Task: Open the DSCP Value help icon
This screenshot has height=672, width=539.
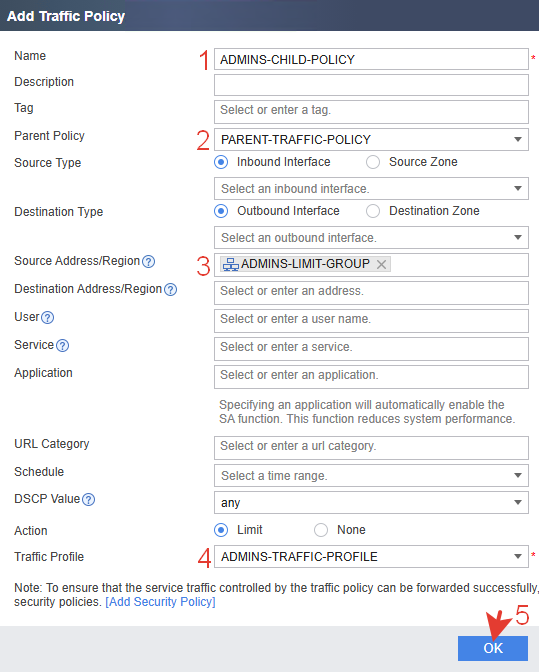Action: point(89,500)
